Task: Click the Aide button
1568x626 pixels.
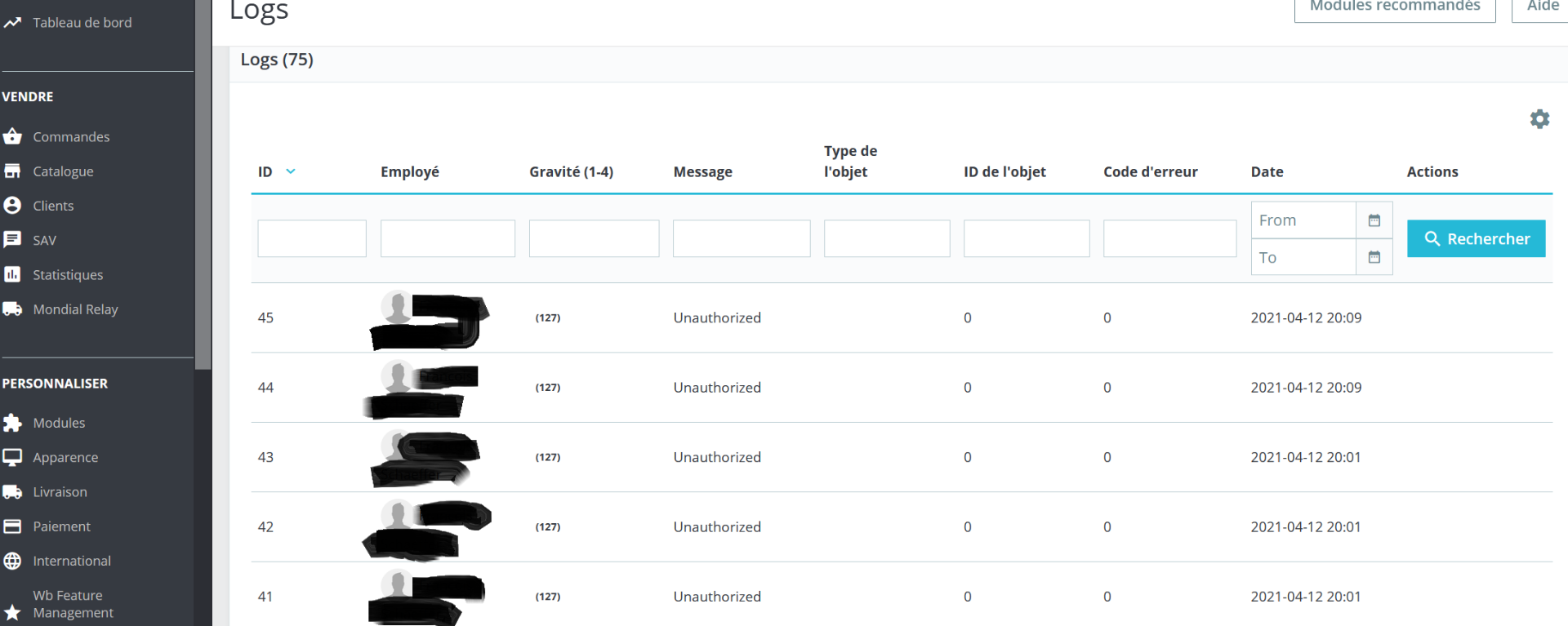Action: (1542, 7)
